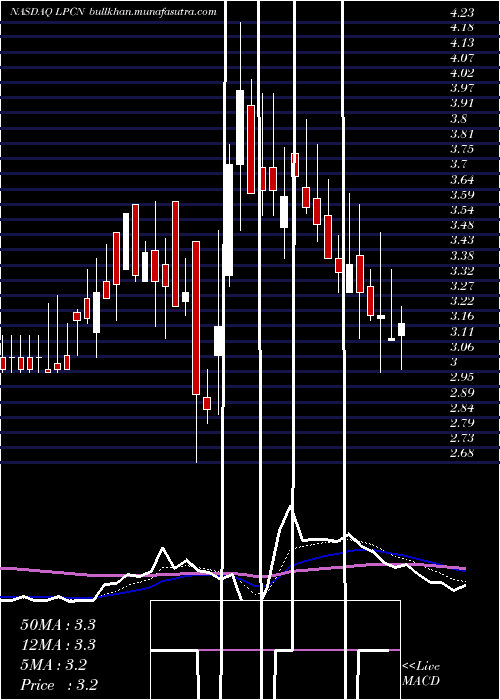Choose the 2.89 price label
Screen dimensions: 500x700
462,393
